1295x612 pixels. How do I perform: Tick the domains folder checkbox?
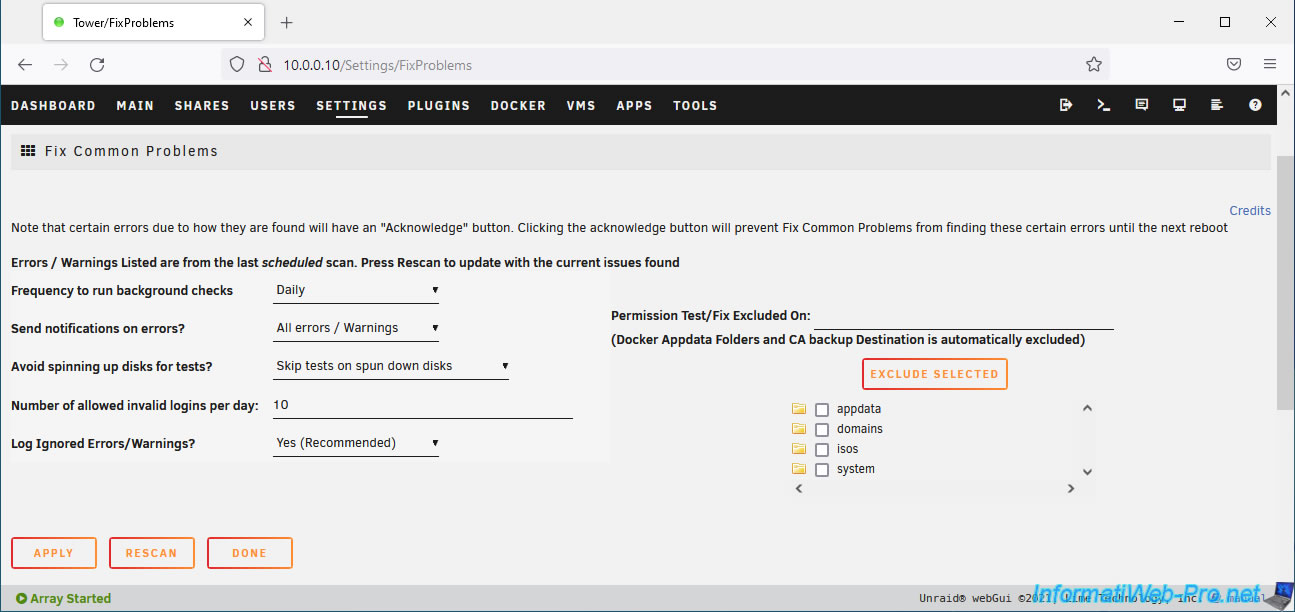click(822, 430)
